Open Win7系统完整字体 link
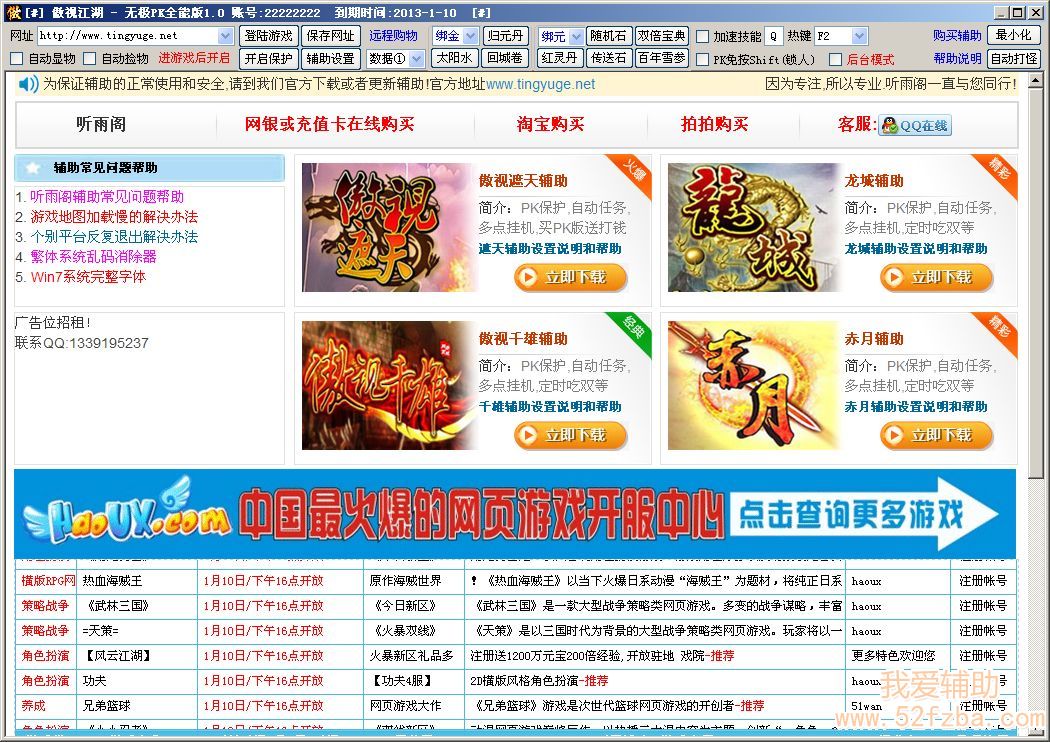The width and height of the screenshot is (1050, 742). click(x=88, y=277)
